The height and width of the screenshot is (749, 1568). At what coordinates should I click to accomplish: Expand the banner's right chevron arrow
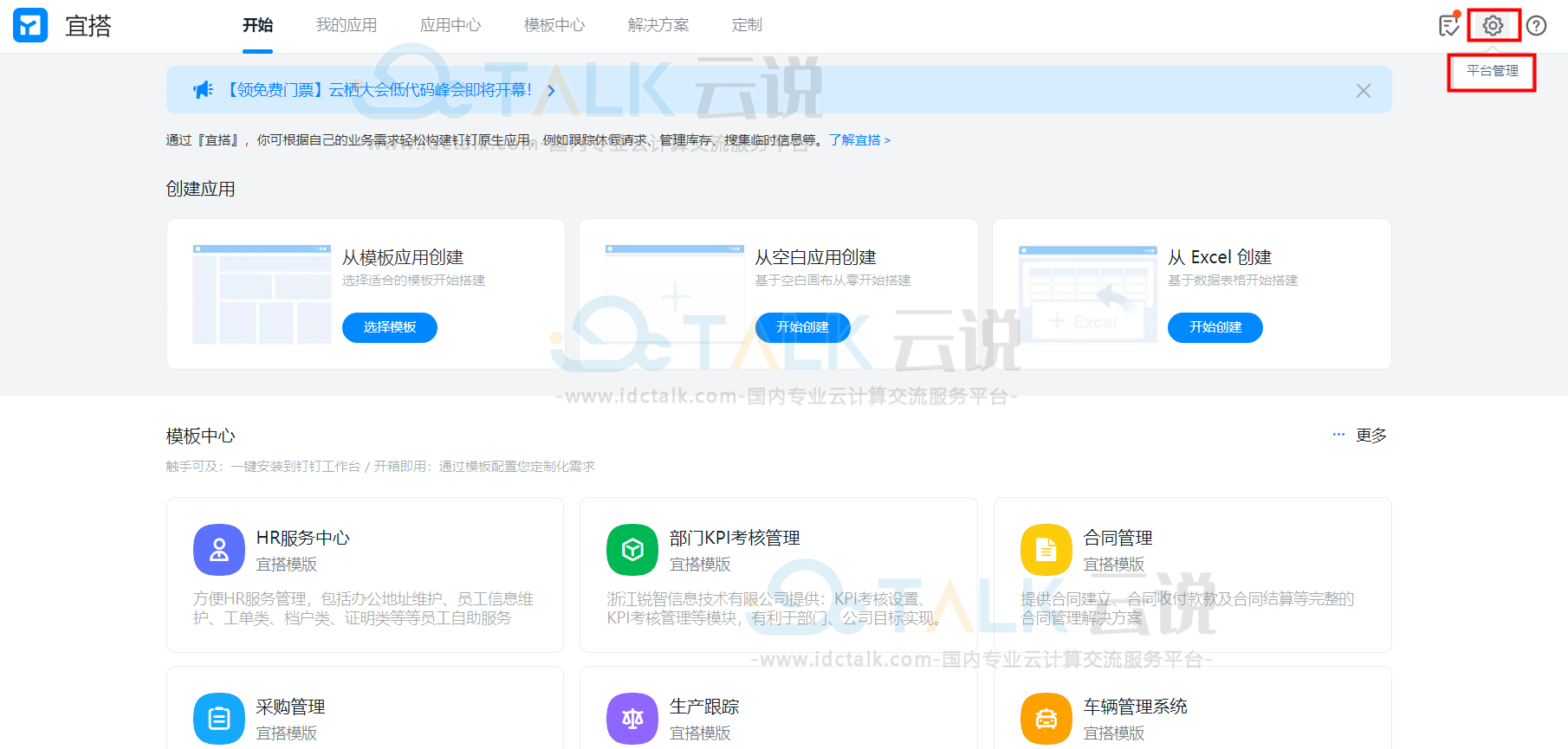(x=551, y=90)
